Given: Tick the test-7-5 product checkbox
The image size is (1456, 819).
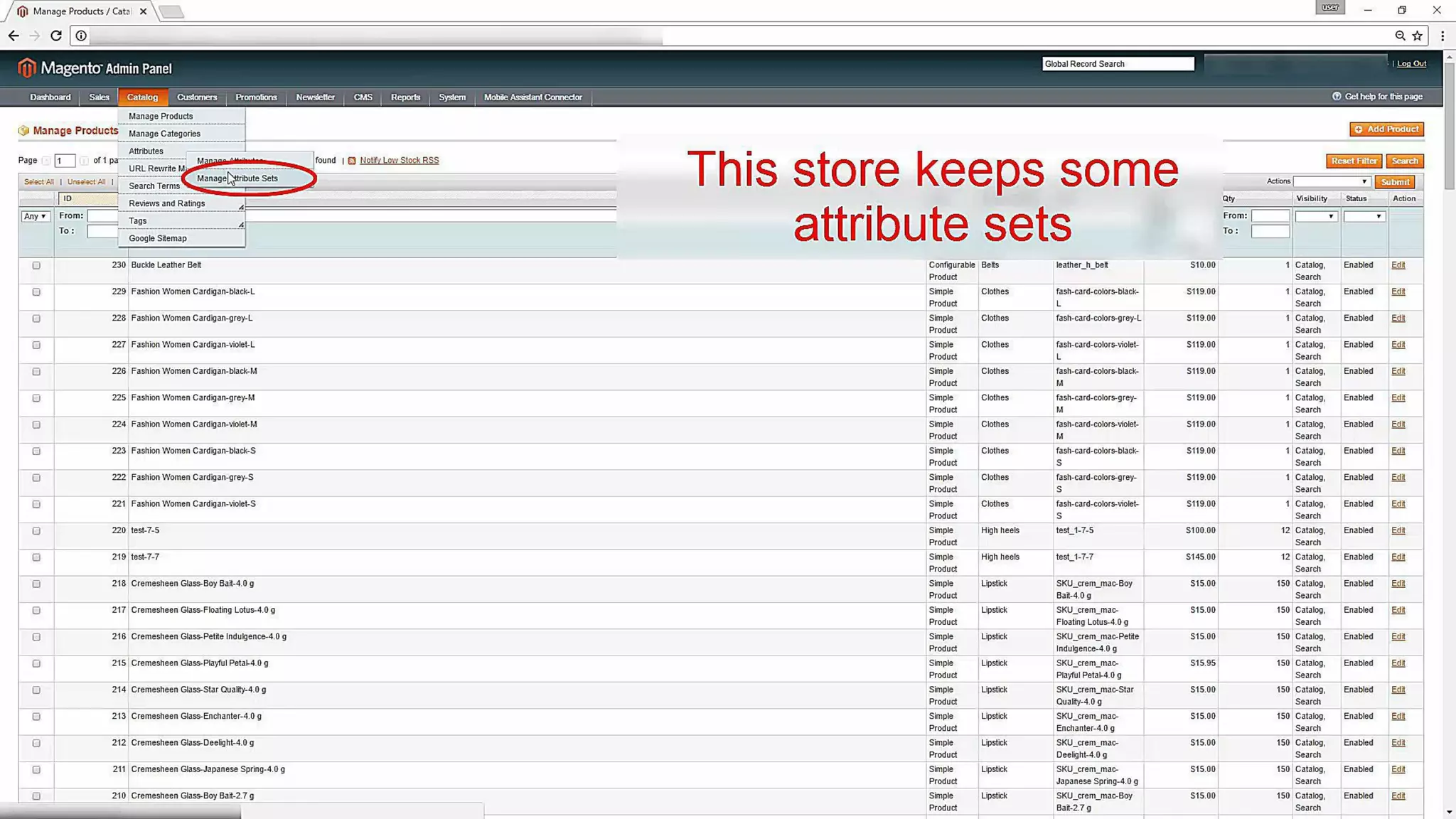Looking at the screenshot, I should click(x=36, y=531).
